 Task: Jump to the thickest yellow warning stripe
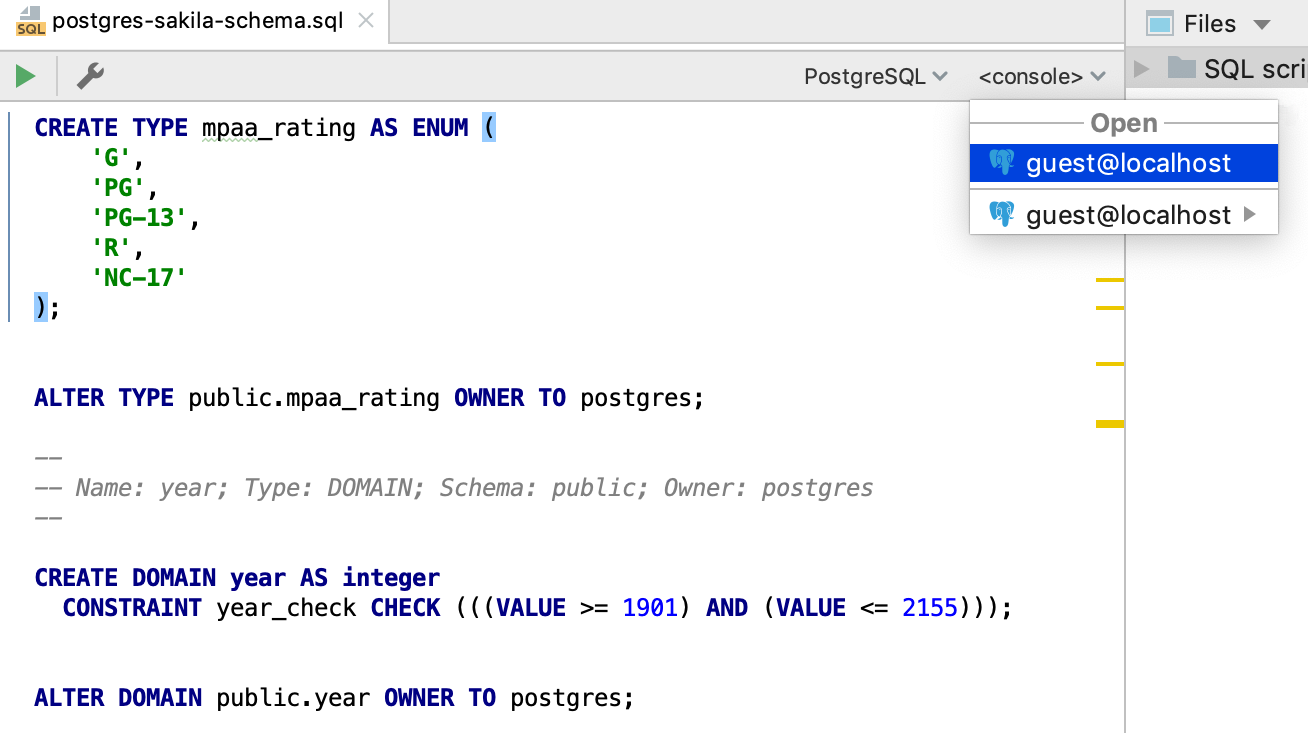[x=1110, y=424]
